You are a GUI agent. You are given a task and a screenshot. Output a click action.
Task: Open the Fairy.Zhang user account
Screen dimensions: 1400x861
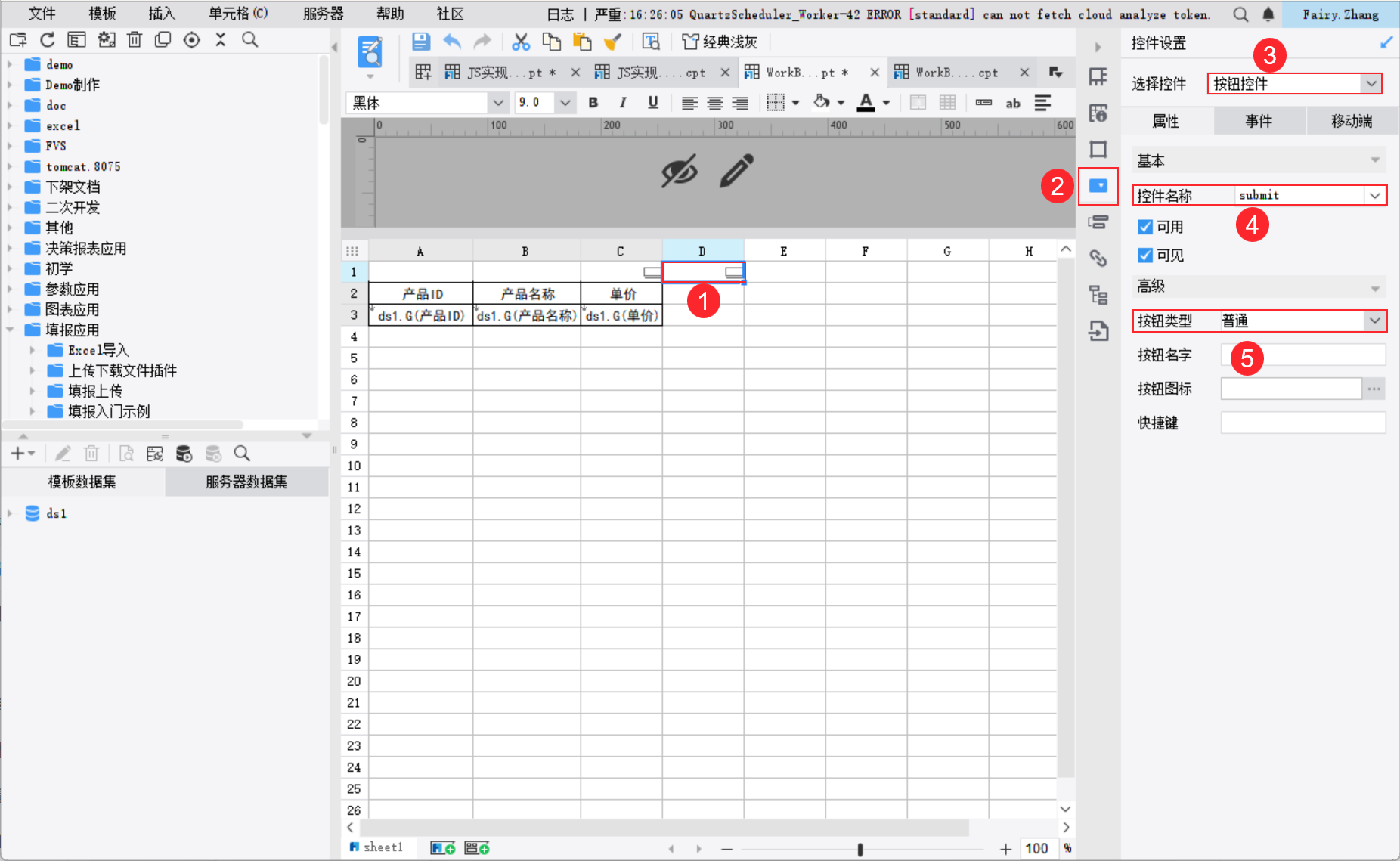pos(1340,14)
